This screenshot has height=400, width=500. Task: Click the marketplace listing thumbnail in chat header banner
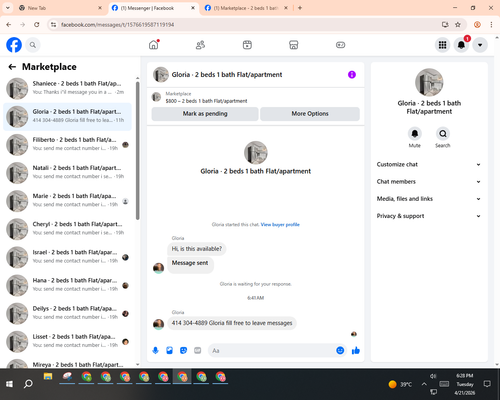156,97
